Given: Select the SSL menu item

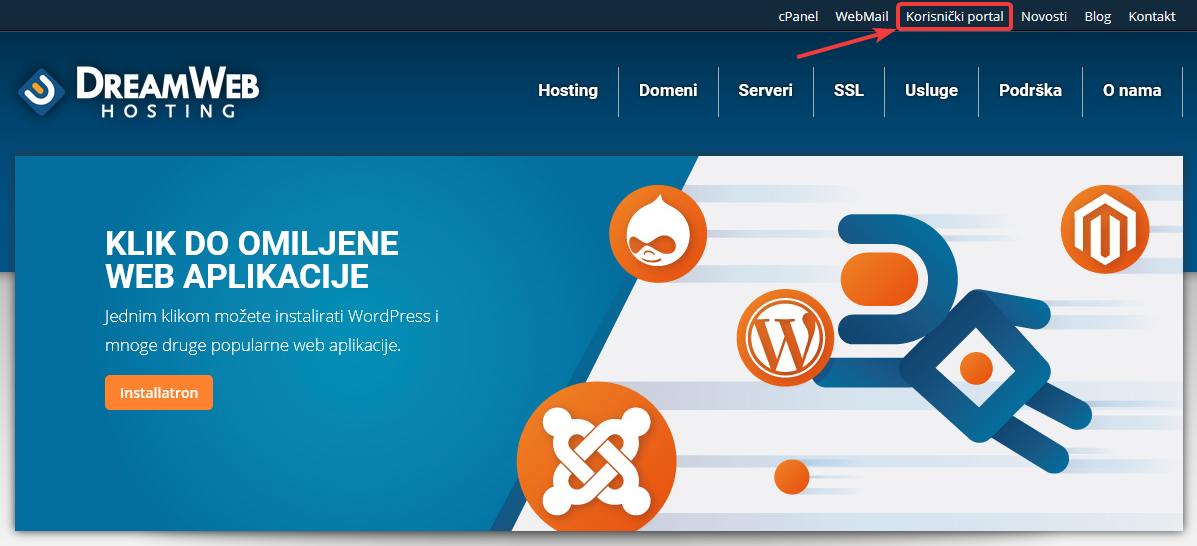Looking at the screenshot, I should click(x=849, y=90).
